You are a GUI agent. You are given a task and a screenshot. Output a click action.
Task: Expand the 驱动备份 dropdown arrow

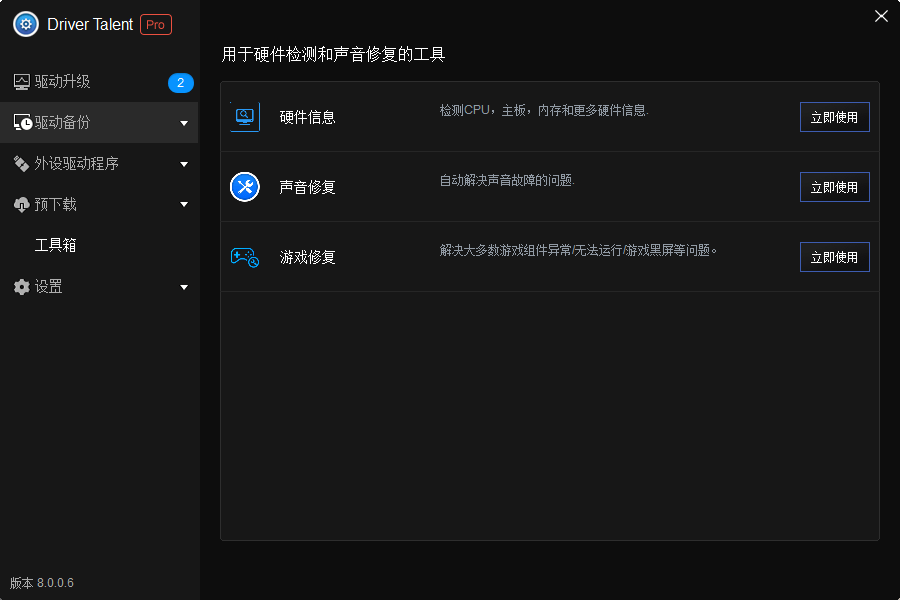tap(184, 123)
